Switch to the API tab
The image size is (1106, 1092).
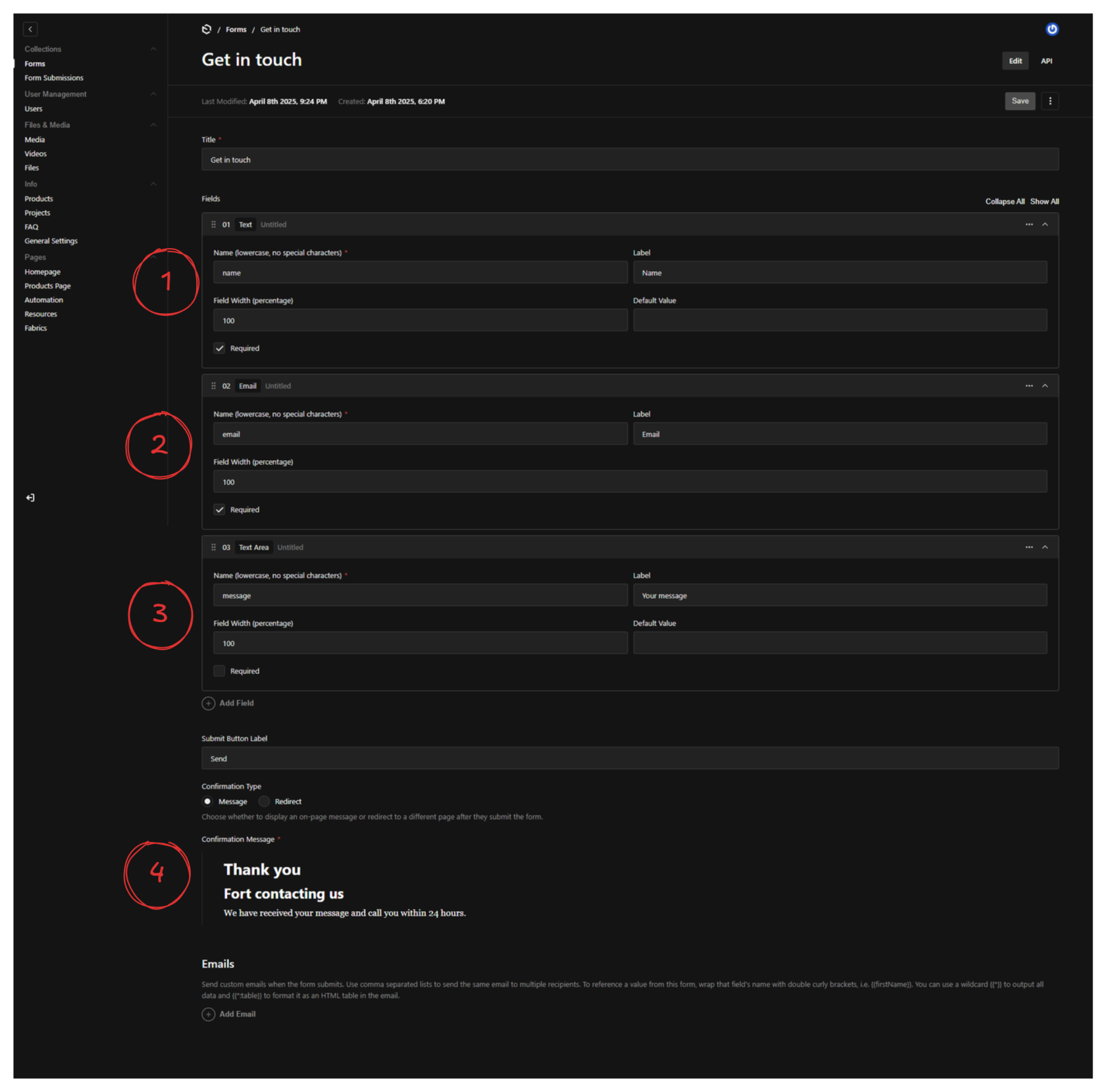point(1046,61)
